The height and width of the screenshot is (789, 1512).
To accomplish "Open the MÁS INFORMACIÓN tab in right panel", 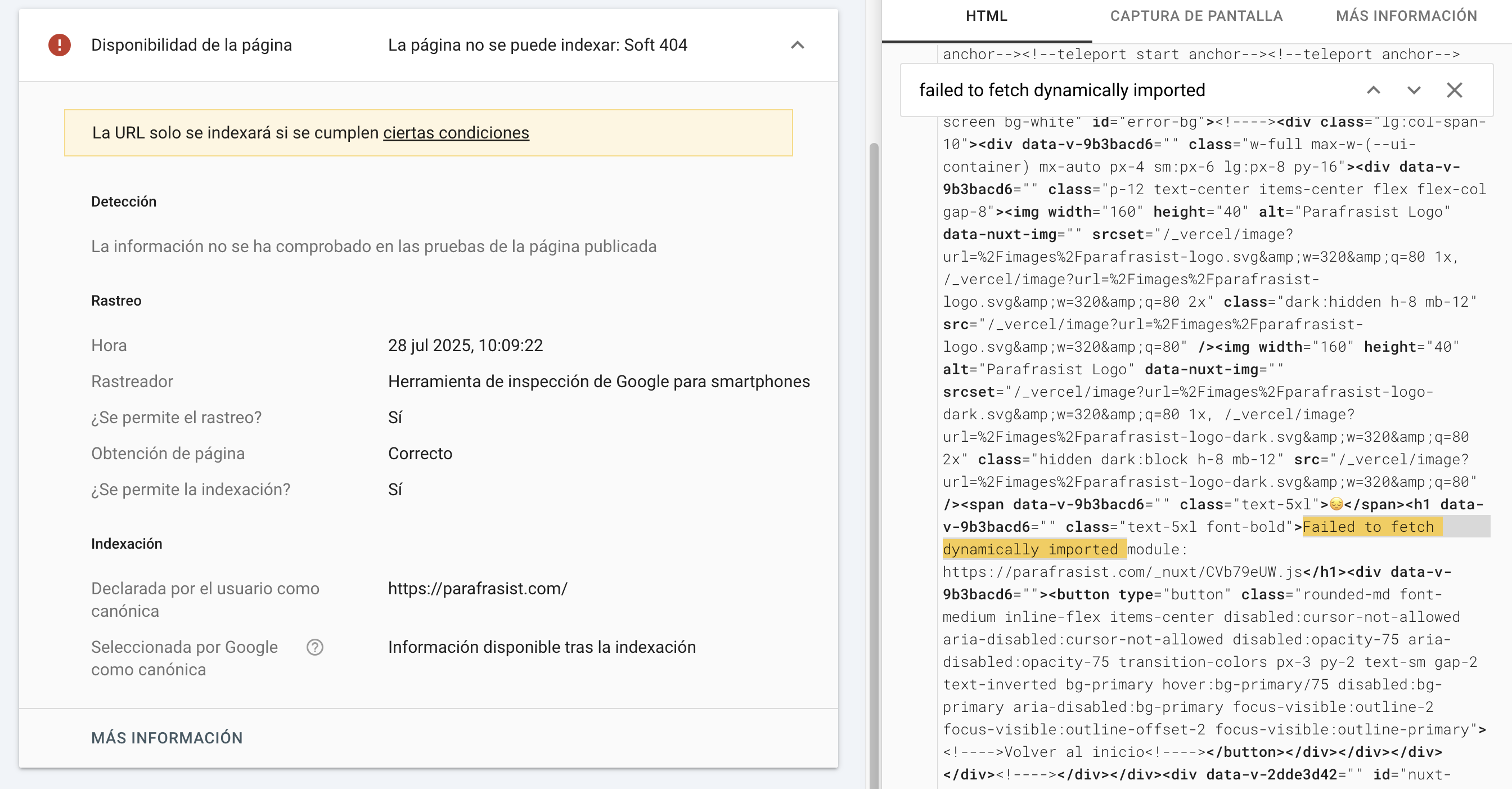I will [1406, 16].
